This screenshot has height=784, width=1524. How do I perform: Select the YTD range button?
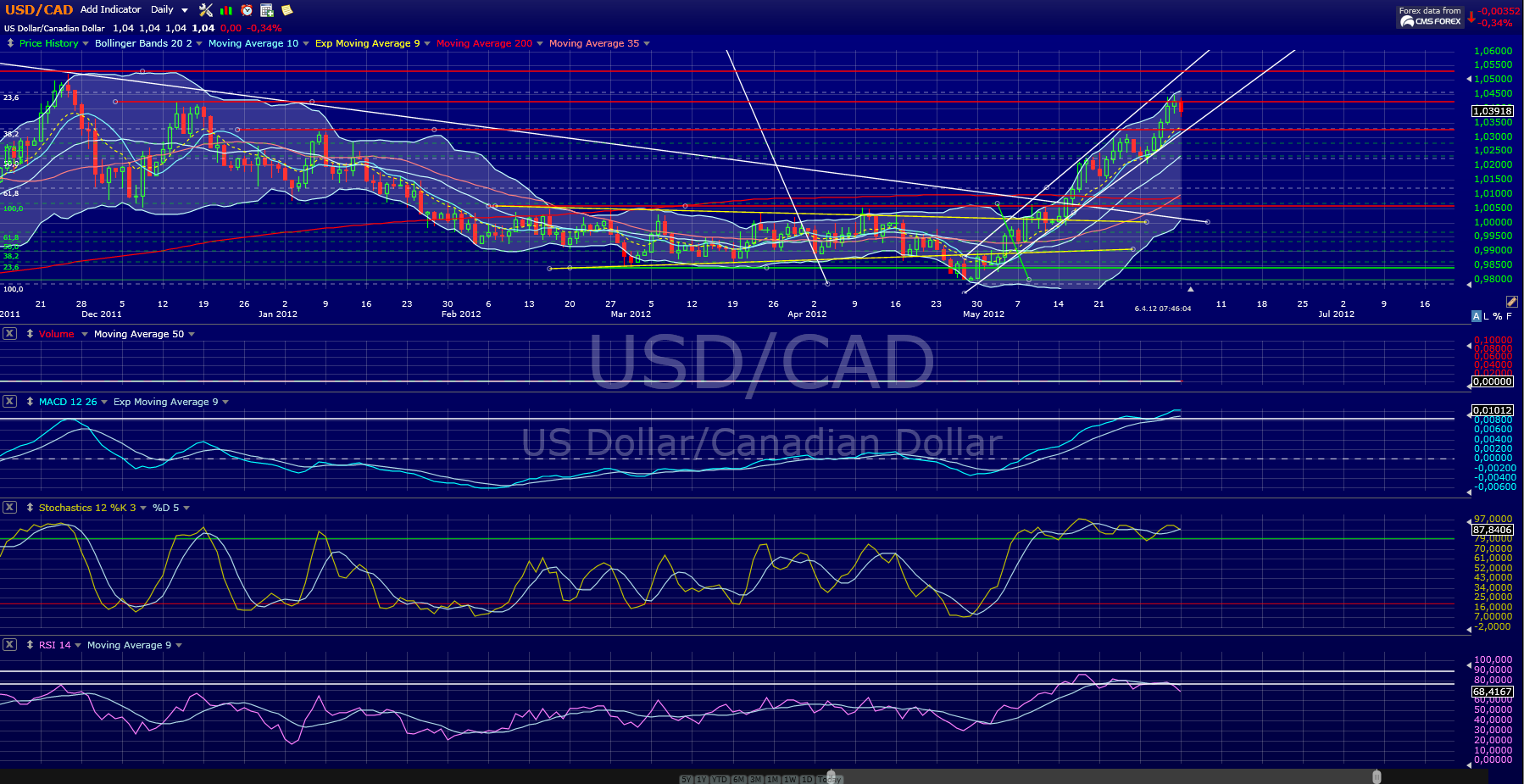pyautogui.click(x=720, y=779)
